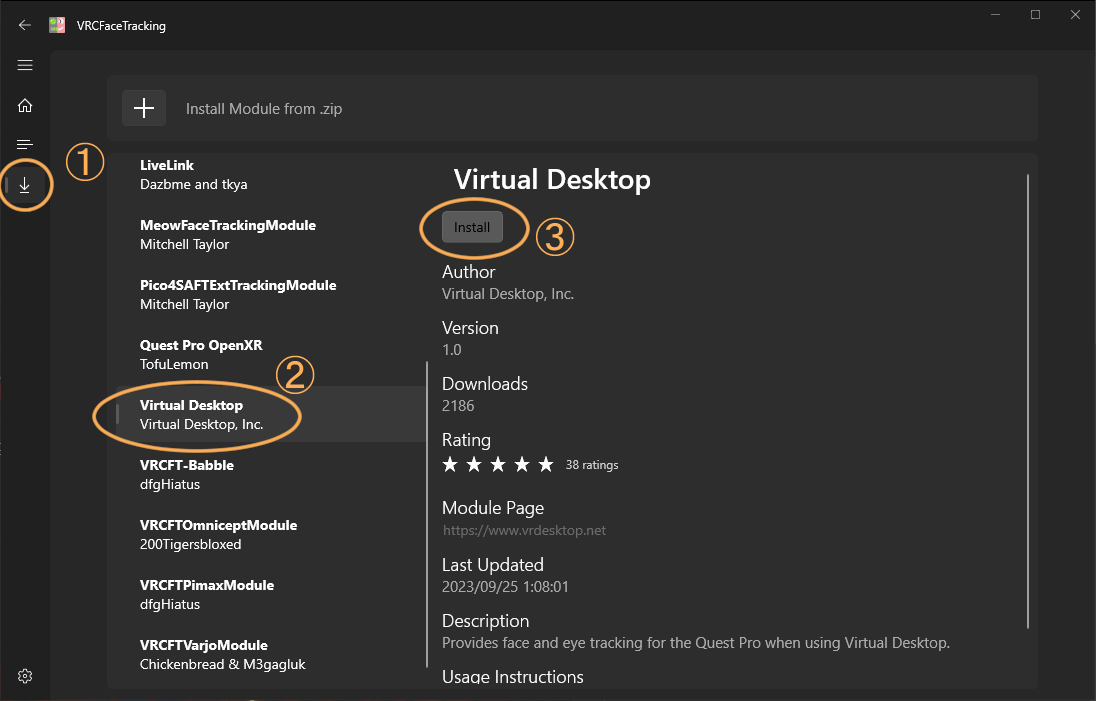
Task: Click the module list scrollbar
Action: [427, 514]
